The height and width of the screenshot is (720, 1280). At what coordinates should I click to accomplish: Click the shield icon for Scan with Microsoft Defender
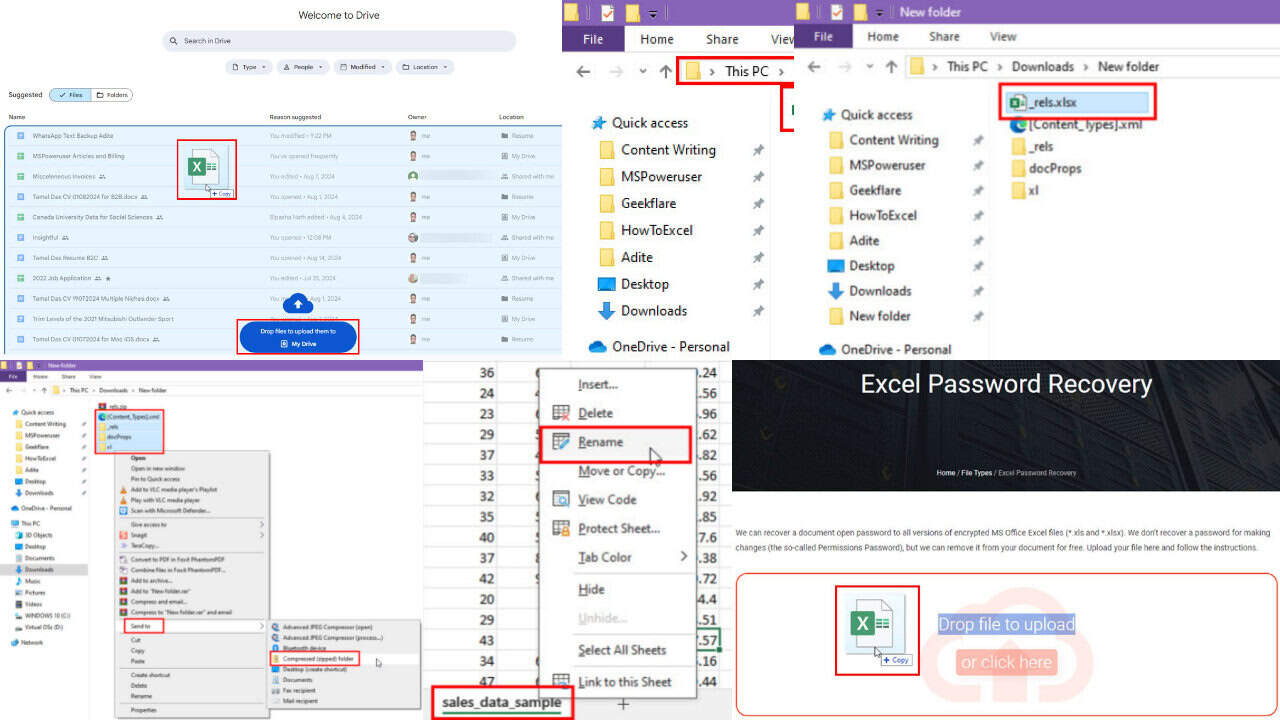[125, 510]
